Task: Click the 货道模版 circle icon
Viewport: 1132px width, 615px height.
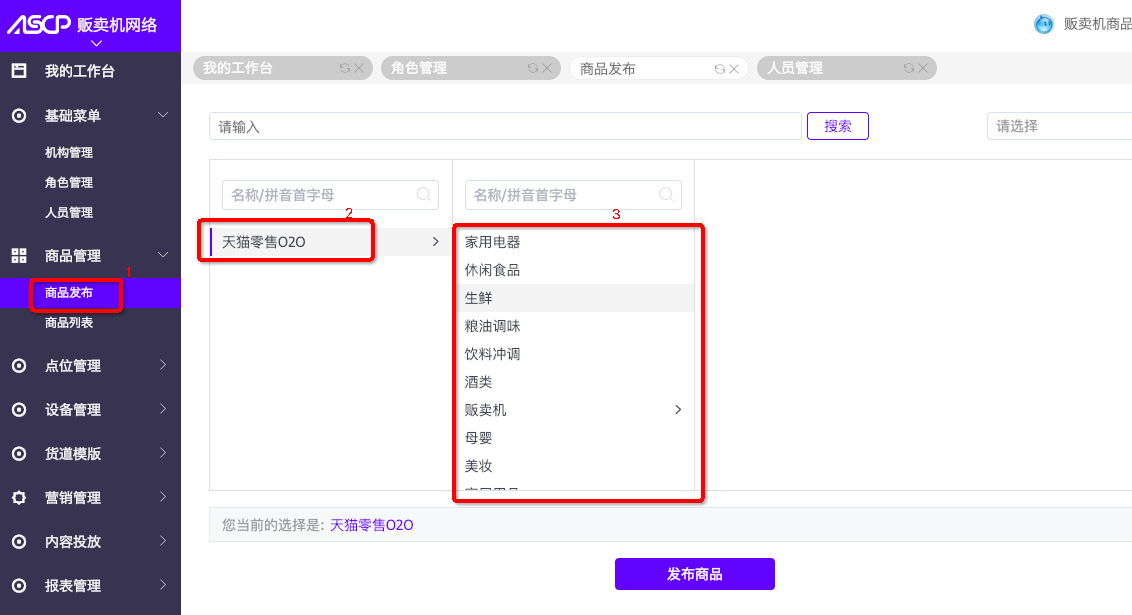Action: pyautogui.click(x=19, y=454)
